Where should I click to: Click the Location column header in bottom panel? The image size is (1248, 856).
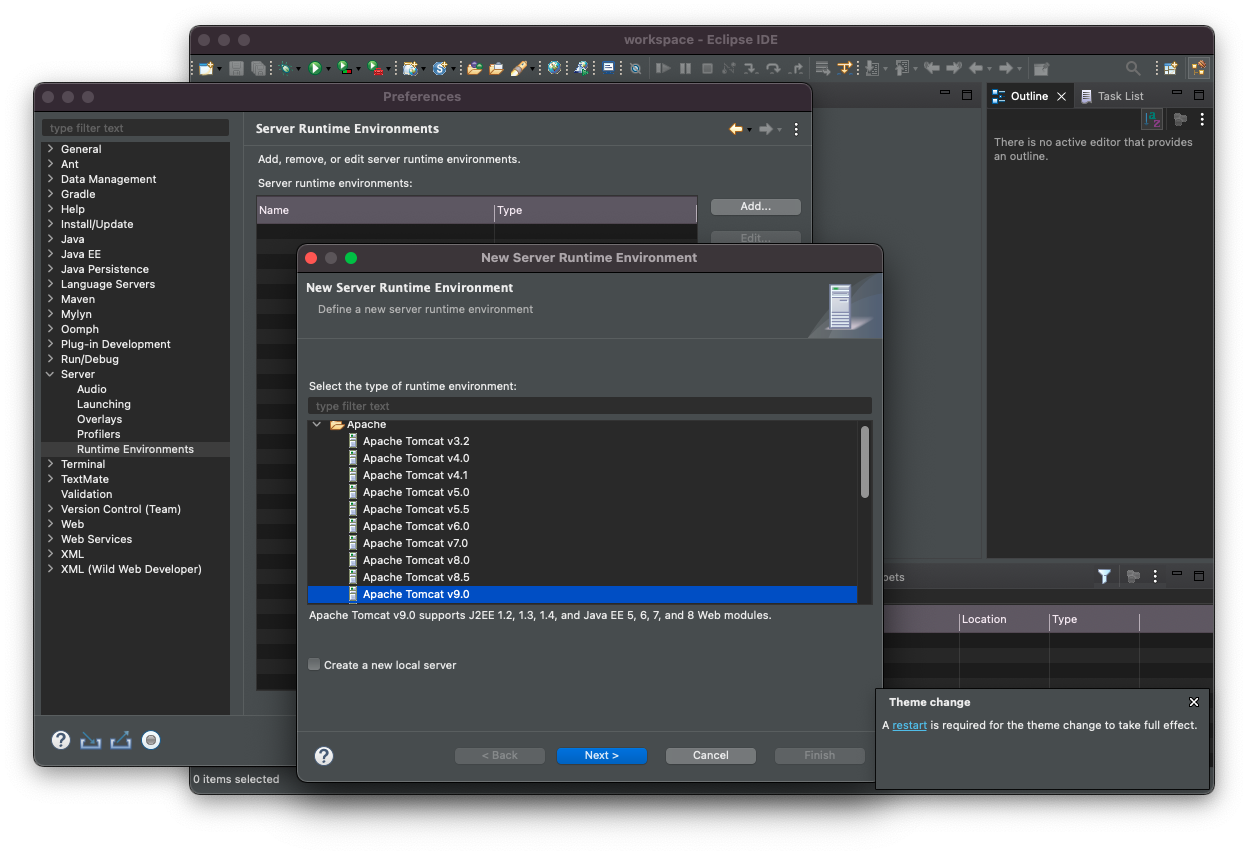point(1004,619)
